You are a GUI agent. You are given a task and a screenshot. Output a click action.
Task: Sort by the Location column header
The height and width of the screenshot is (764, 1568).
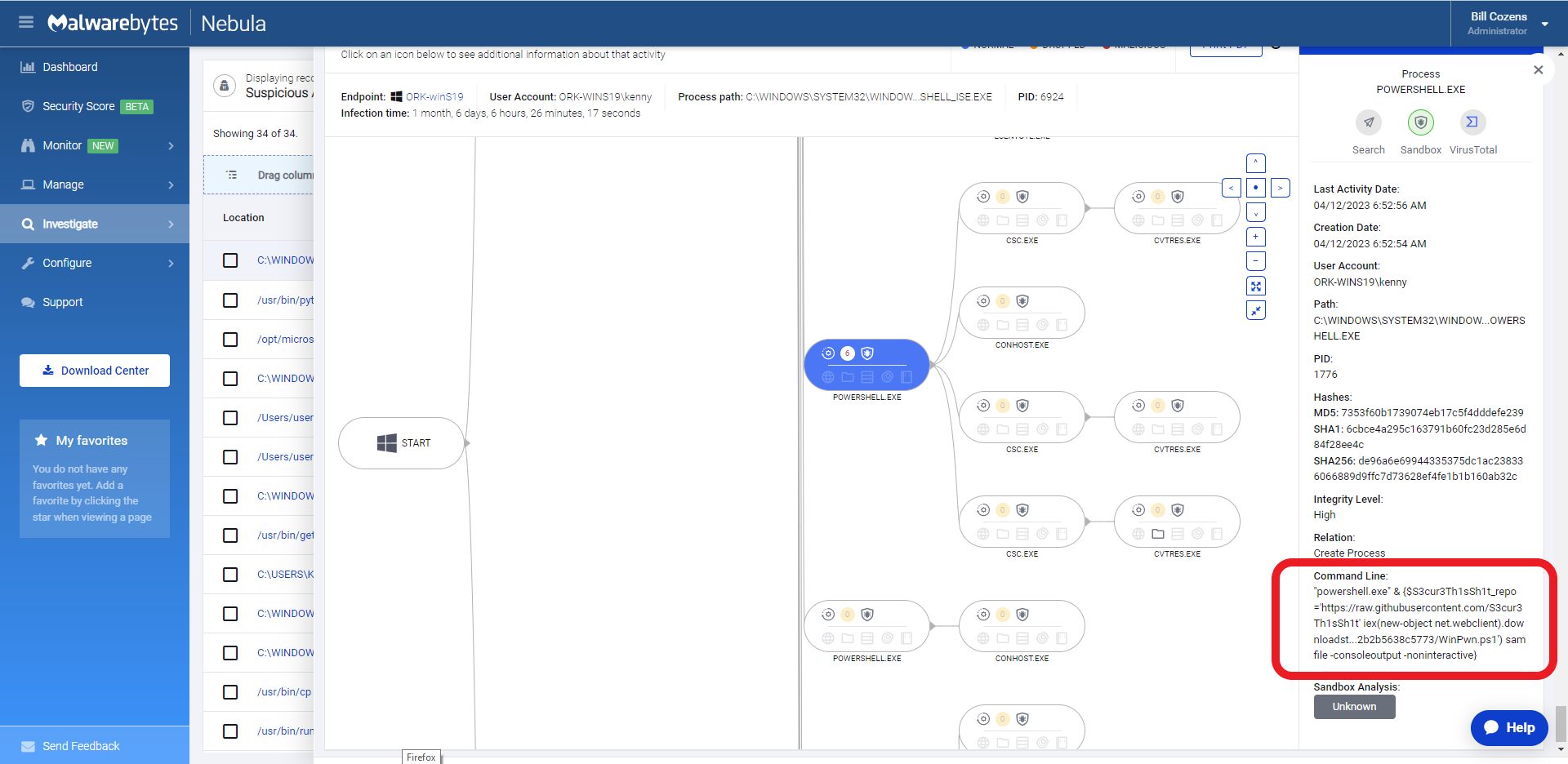[x=243, y=218]
